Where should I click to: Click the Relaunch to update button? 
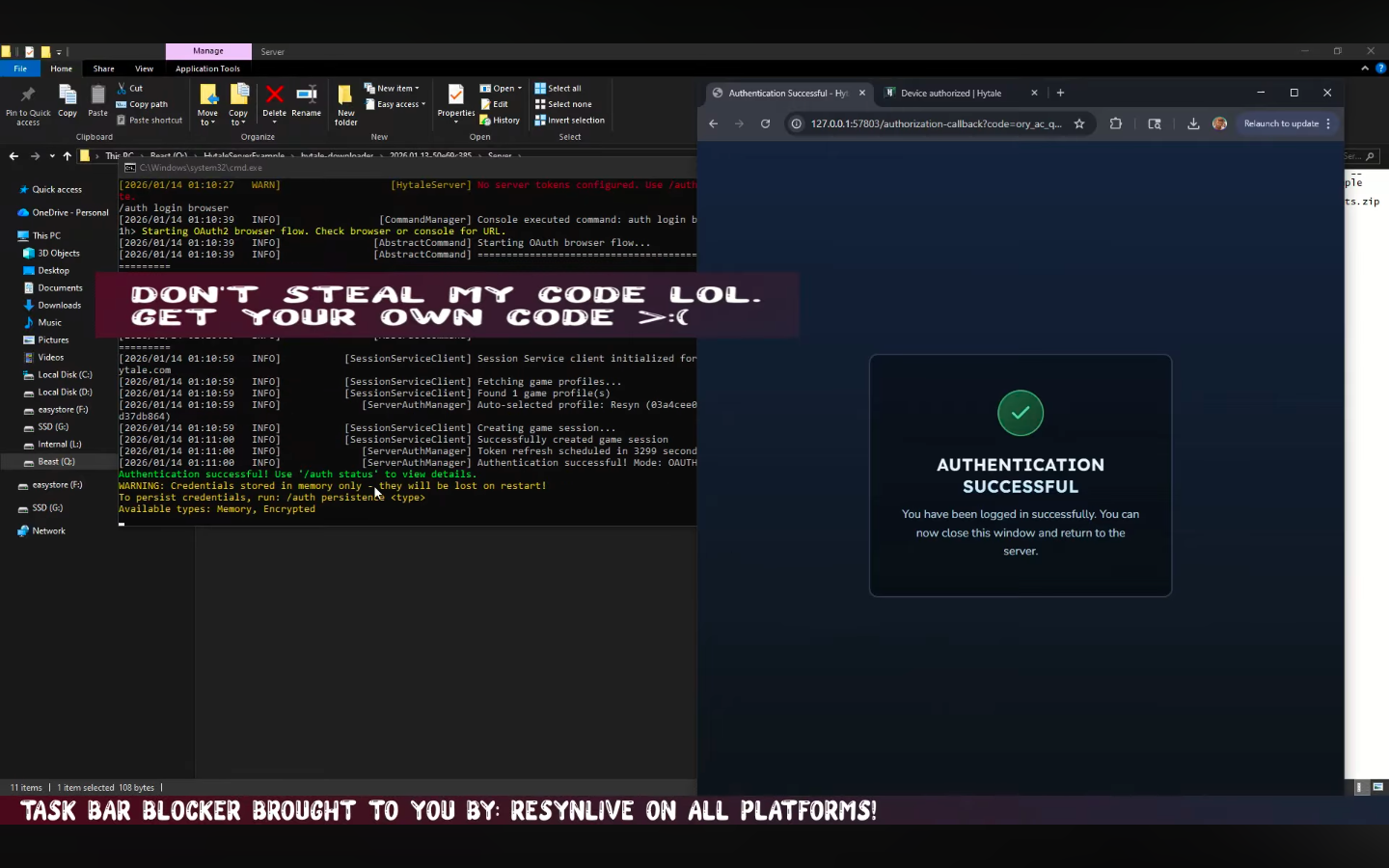coord(1280,123)
